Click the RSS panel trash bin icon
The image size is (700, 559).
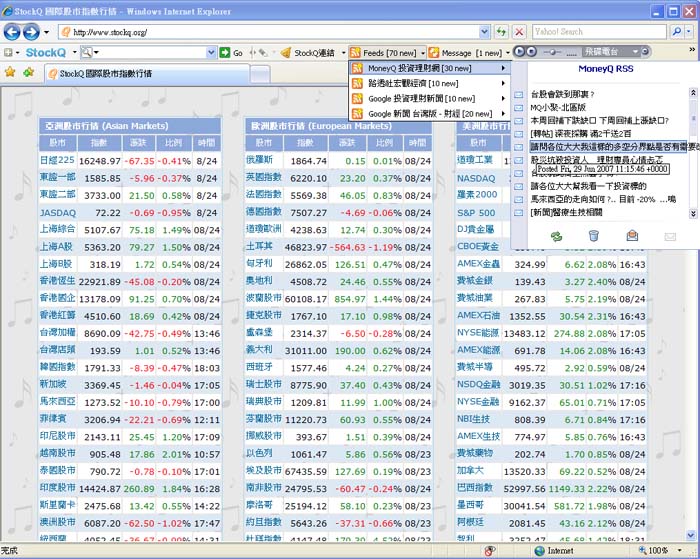click(593, 235)
